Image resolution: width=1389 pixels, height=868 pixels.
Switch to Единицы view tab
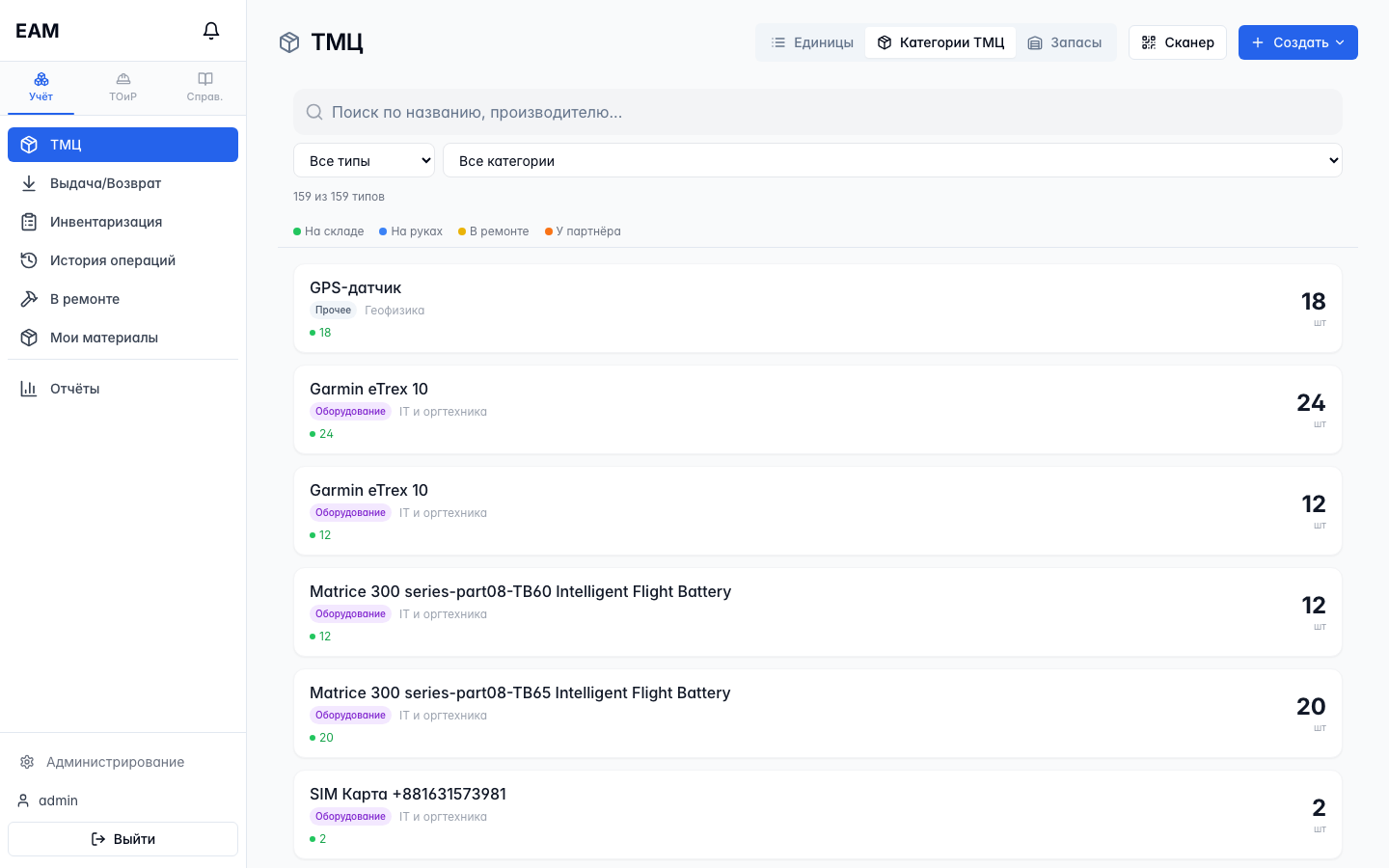(x=812, y=42)
